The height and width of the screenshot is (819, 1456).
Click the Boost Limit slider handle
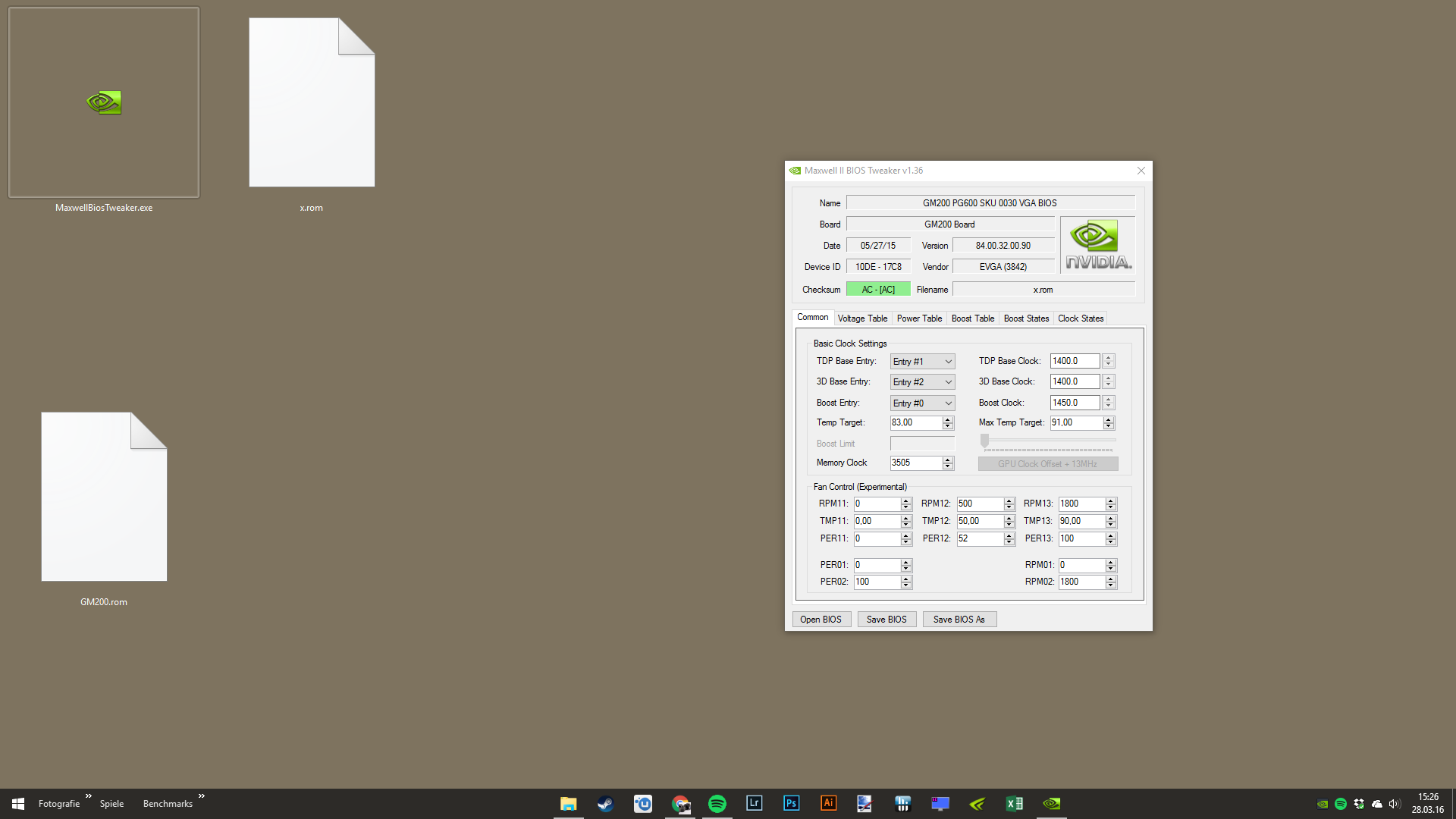984,441
